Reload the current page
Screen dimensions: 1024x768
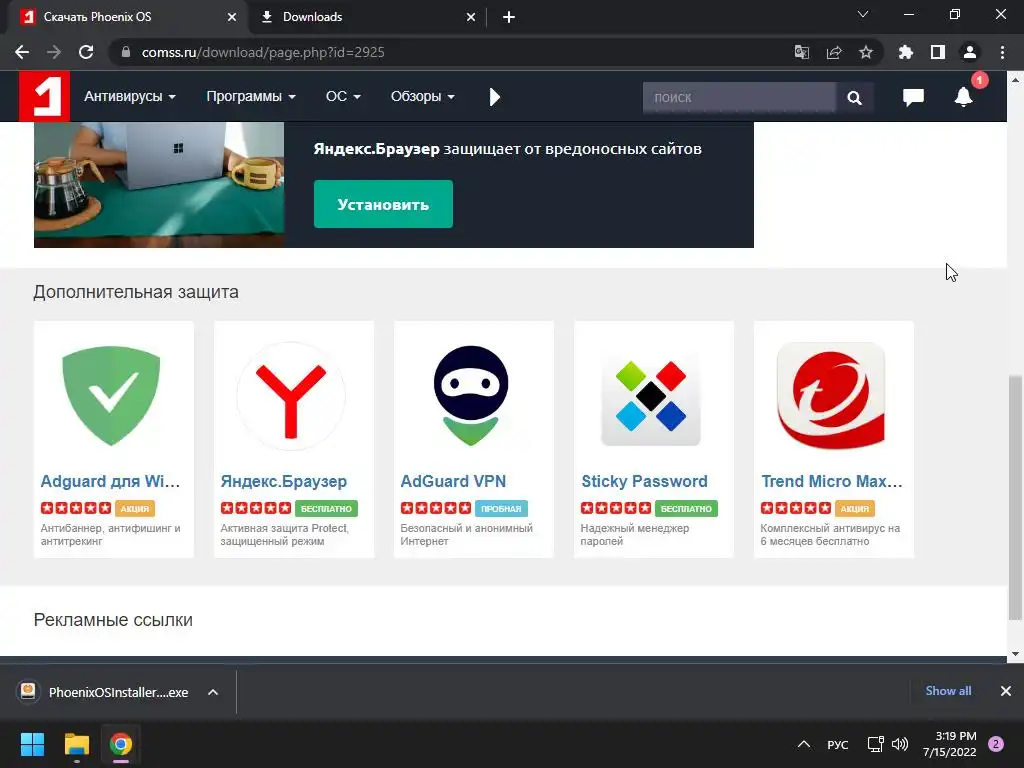(86, 52)
